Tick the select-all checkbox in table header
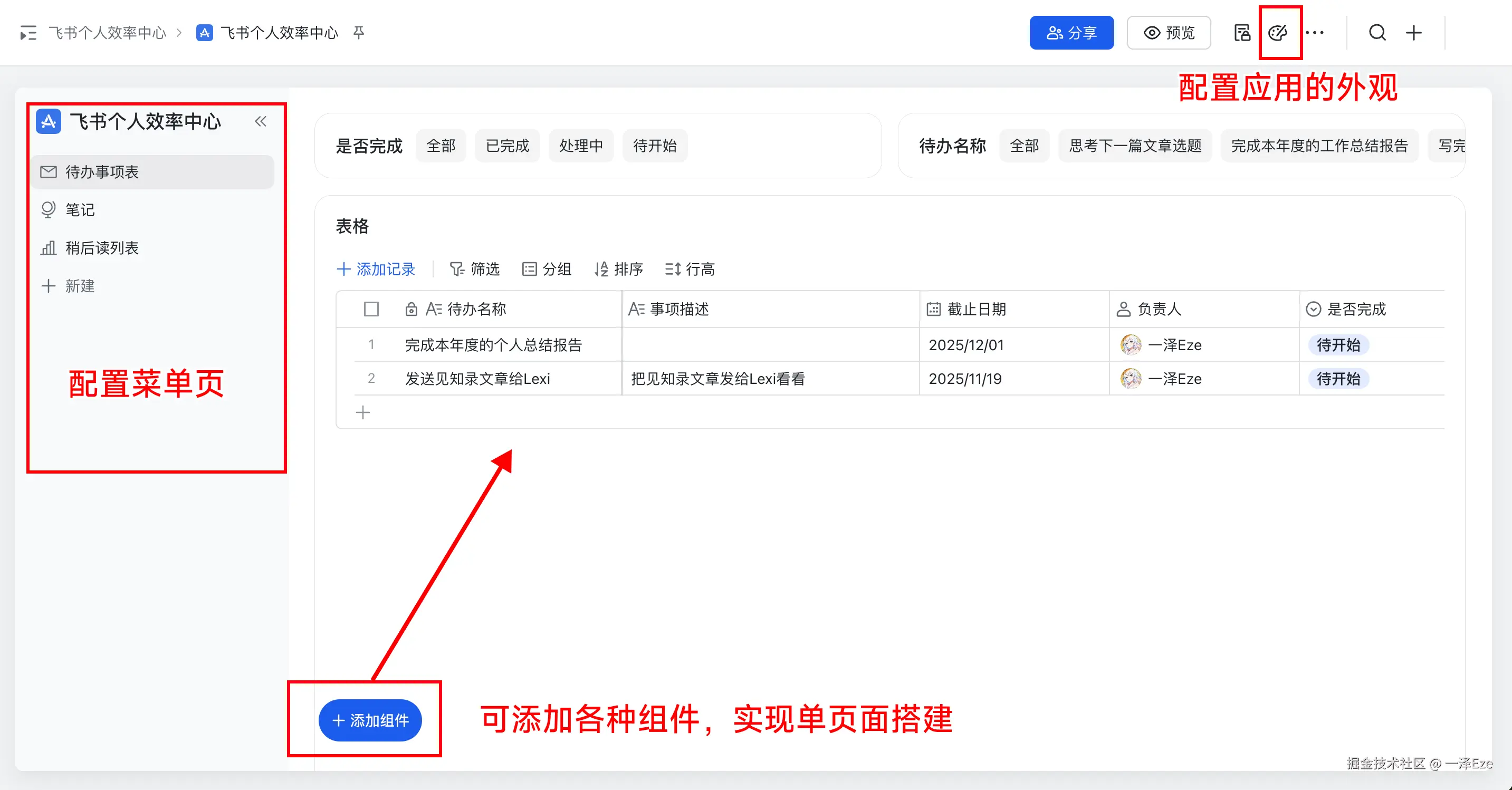The height and width of the screenshot is (790, 1512). coord(371,310)
